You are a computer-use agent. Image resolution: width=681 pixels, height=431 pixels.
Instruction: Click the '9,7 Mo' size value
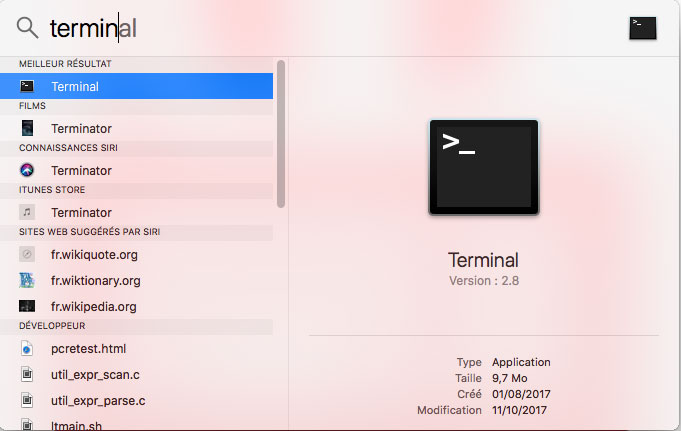[509, 378]
